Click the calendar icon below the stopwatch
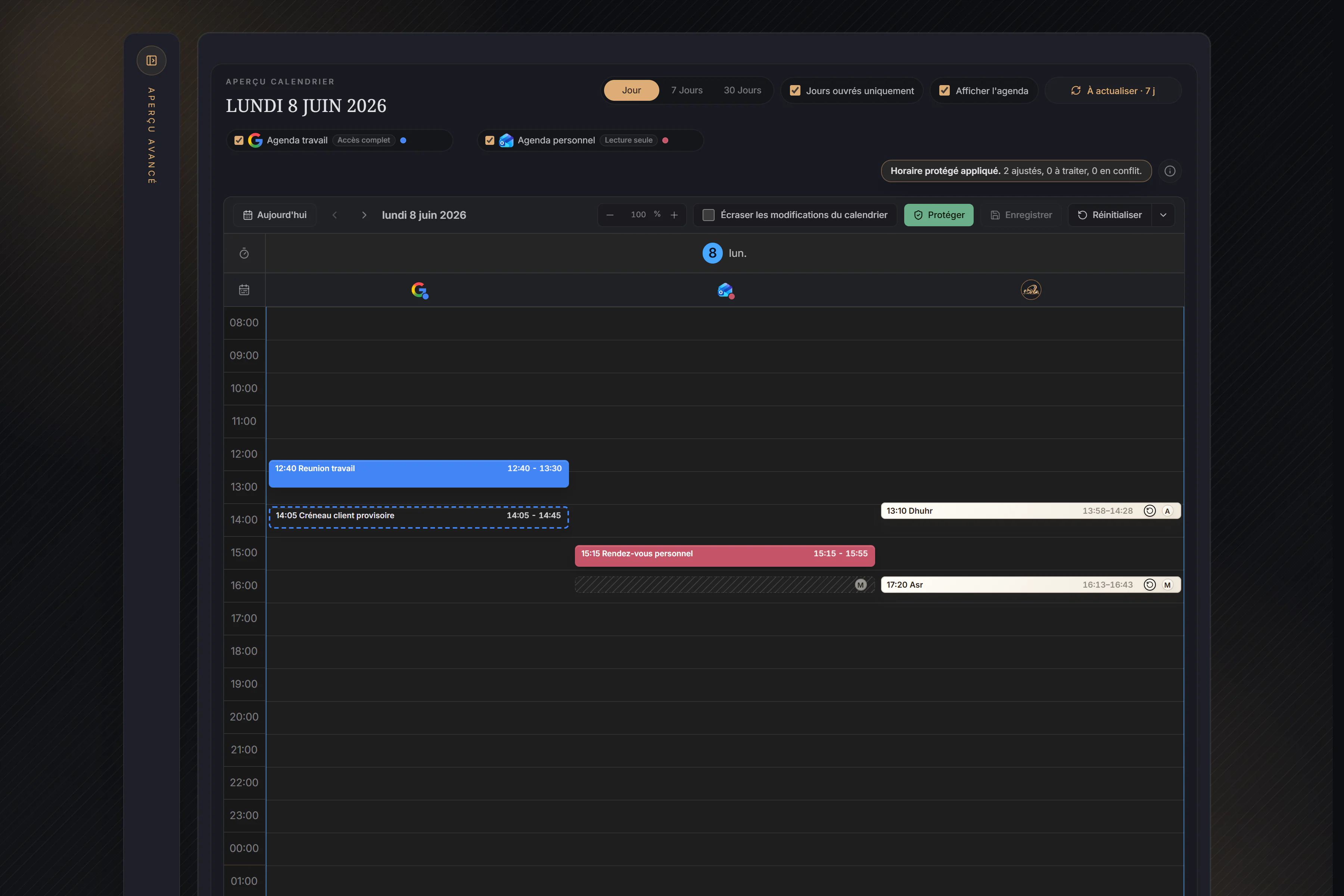 tap(244, 290)
